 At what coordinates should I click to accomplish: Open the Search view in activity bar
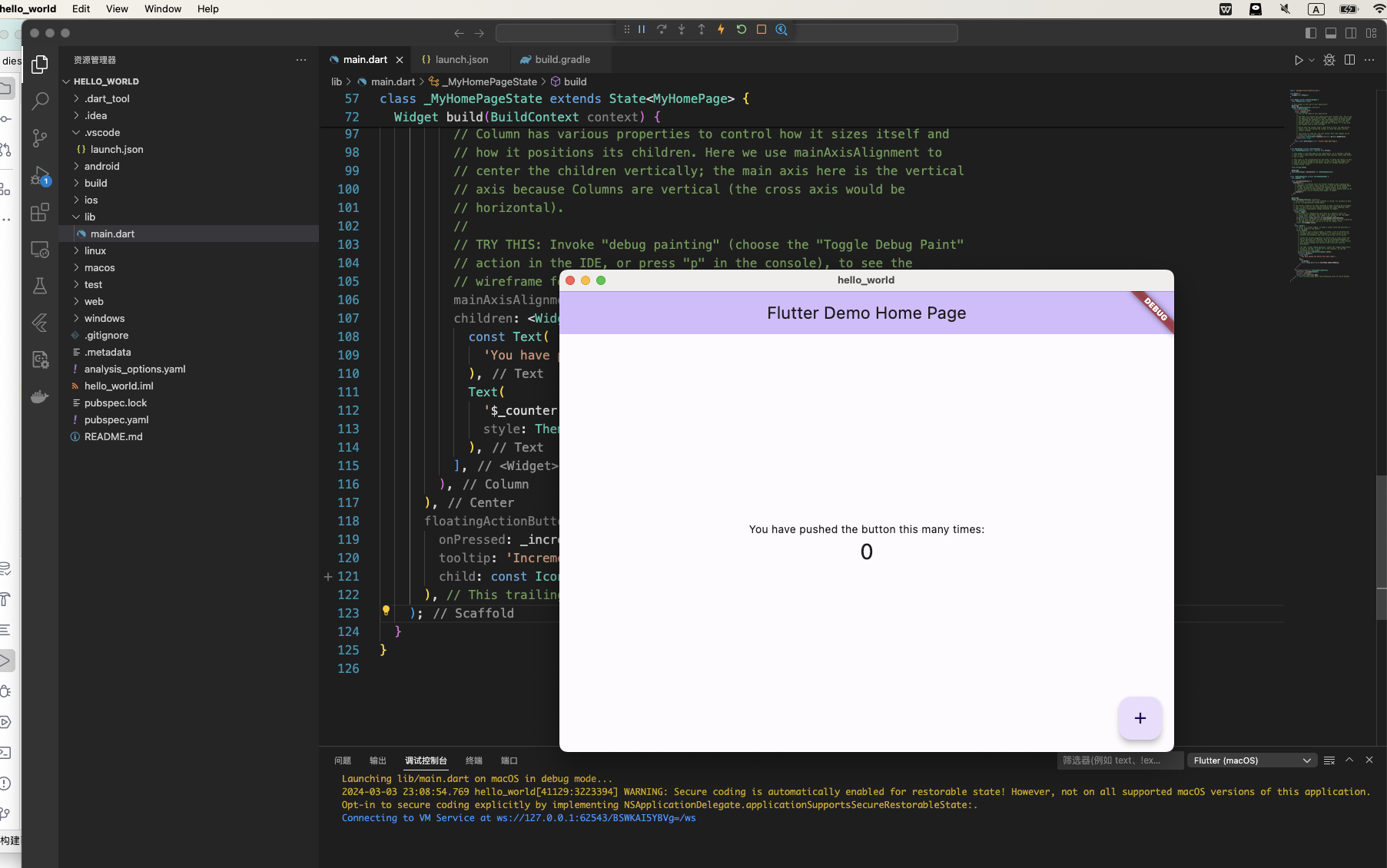(x=40, y=101)
